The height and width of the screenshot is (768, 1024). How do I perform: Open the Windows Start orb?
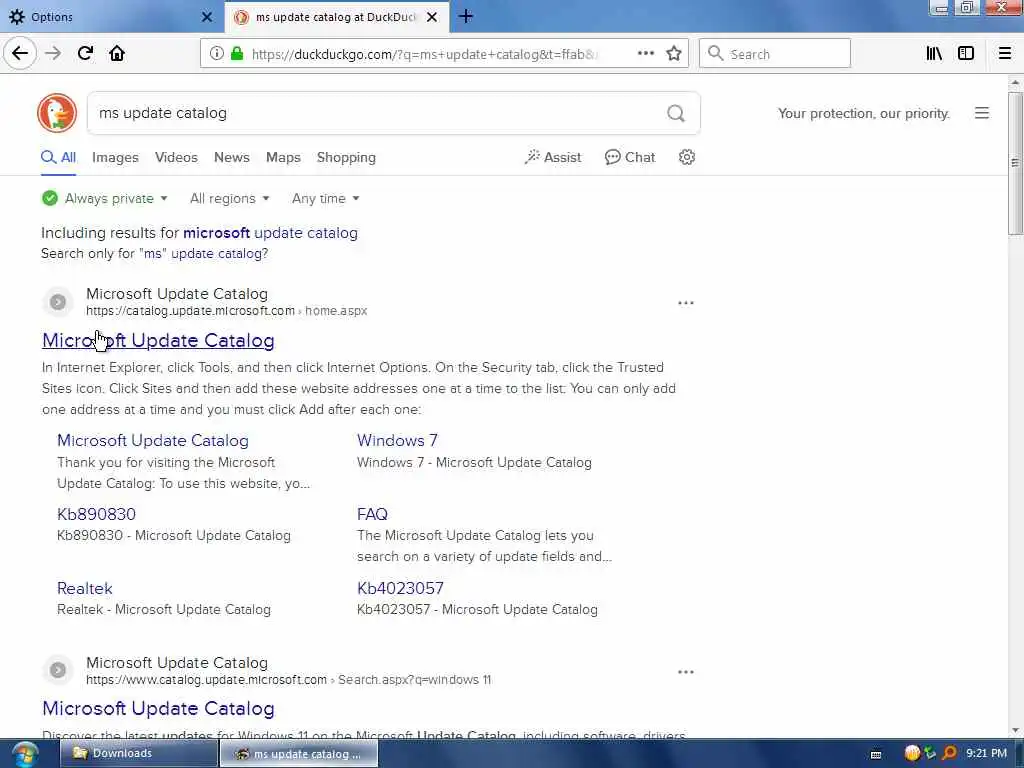tap(25, 755)
